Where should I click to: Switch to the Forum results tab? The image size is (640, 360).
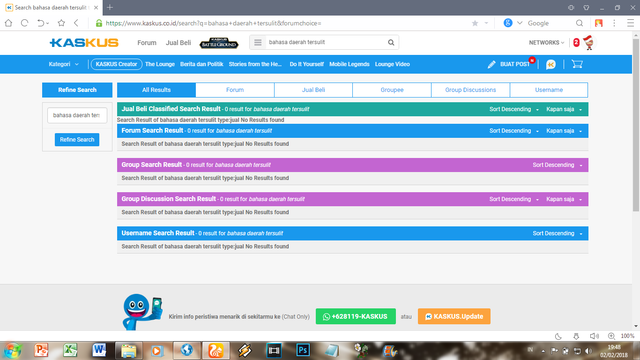point(235,90)
